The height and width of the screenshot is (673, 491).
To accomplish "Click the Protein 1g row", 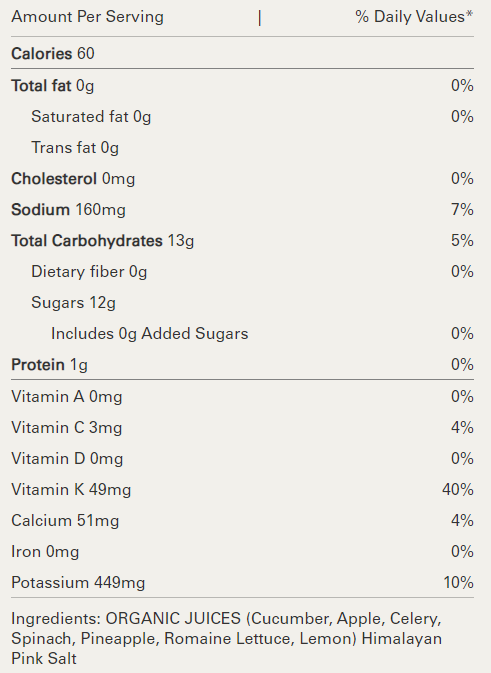I will coord(242,365).
